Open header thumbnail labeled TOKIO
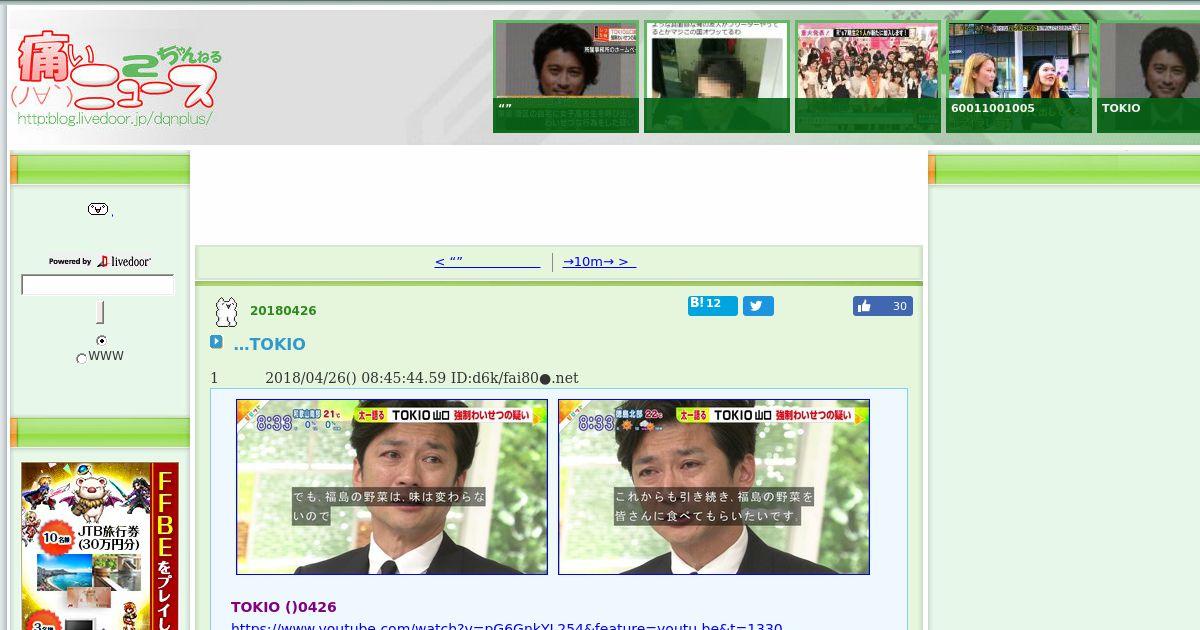The width and height of the screenshot is (1200, 630). [1148, 77]
